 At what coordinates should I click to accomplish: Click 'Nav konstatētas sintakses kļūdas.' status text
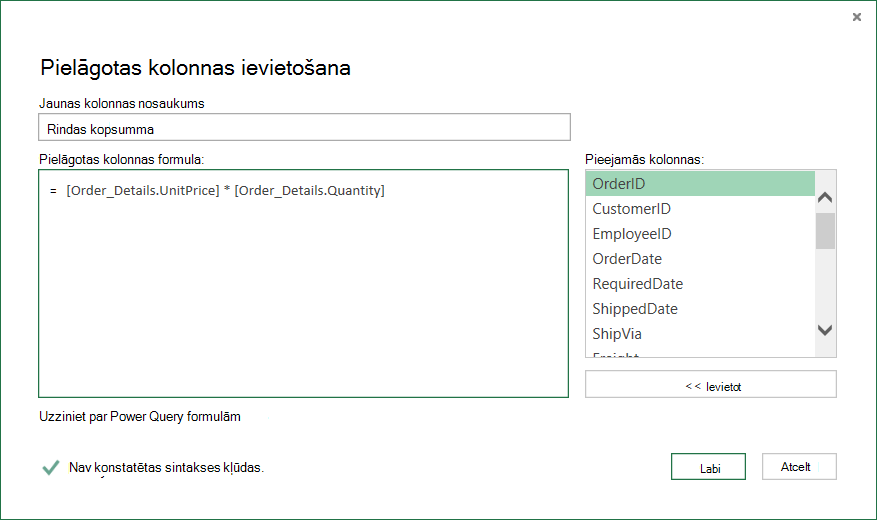tap(166, 467)
